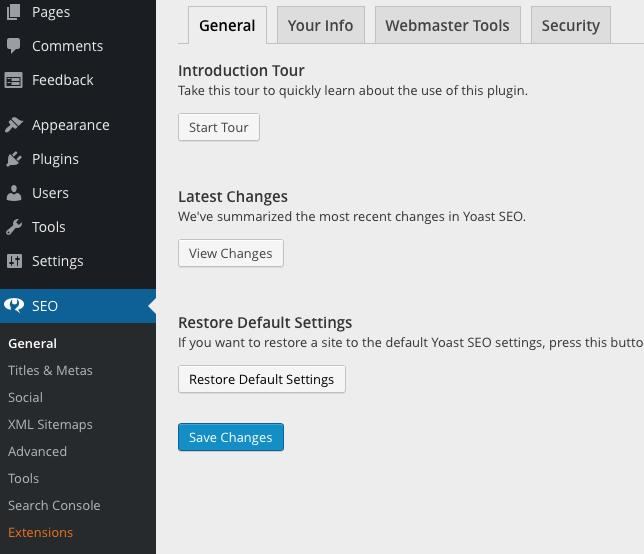Click the Pages icon in sidebar
The image size is (644, 554).
click(x=14, y=12)
